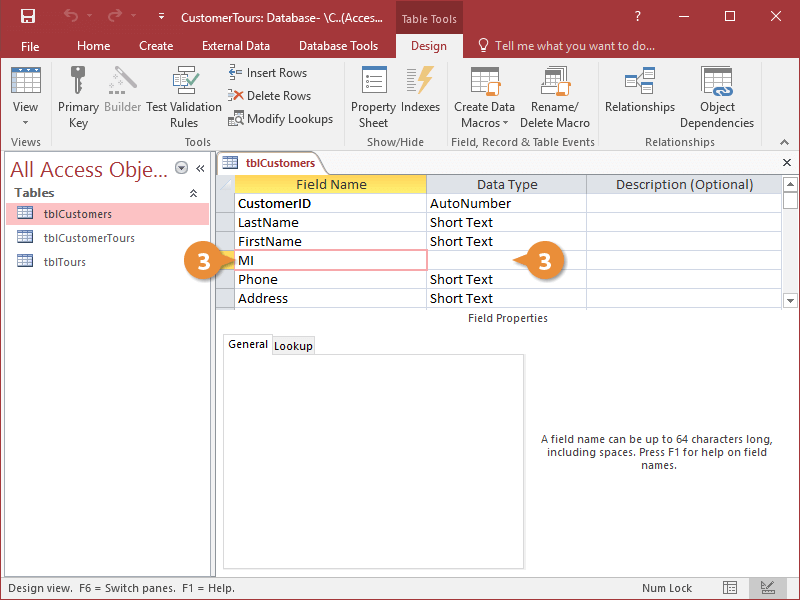Switch to Datasheet View status icon
The height and width of the screenshot is (600, 800).
(730, 588)
